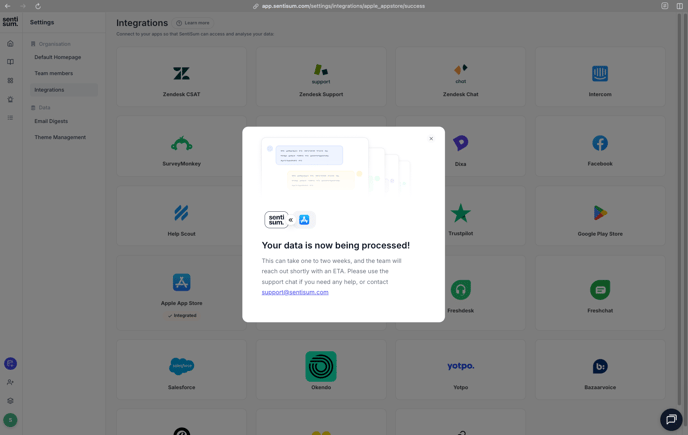Click the home icon in left rail
688x435 pixels.
point(10,43)
